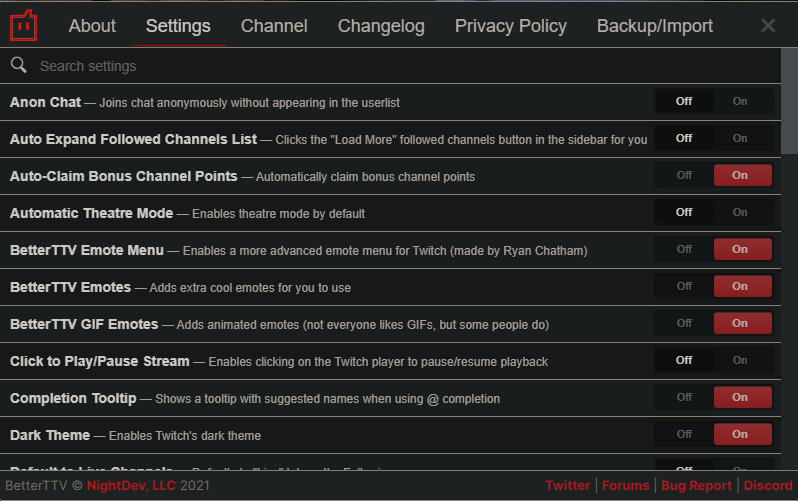Enable Automatic Theatre Mode

740,212
